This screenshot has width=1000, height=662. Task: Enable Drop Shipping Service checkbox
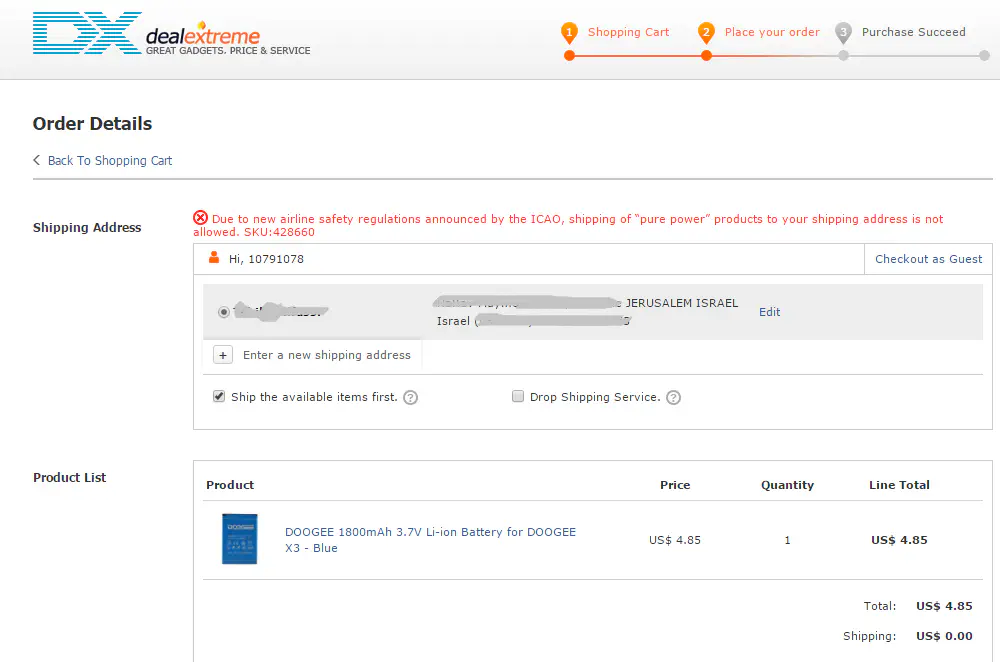click(518, 397)
